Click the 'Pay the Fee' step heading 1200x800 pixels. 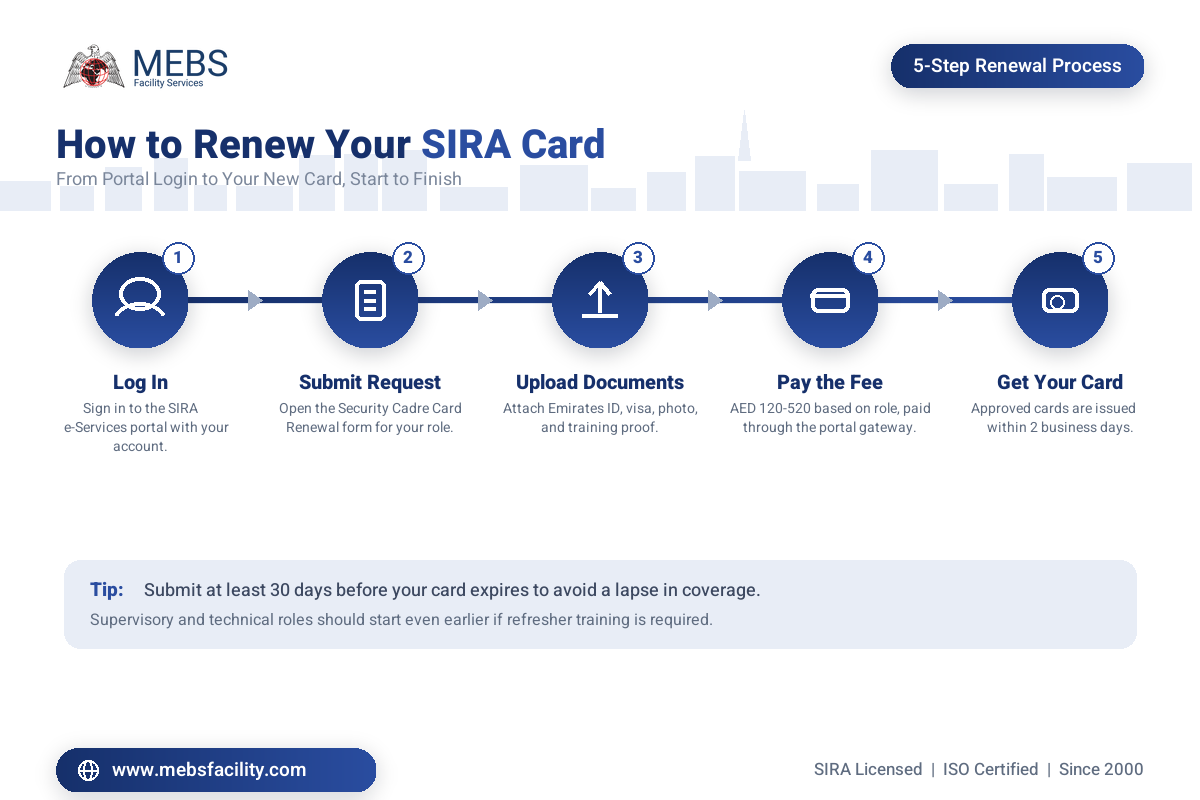click(830, 382)
